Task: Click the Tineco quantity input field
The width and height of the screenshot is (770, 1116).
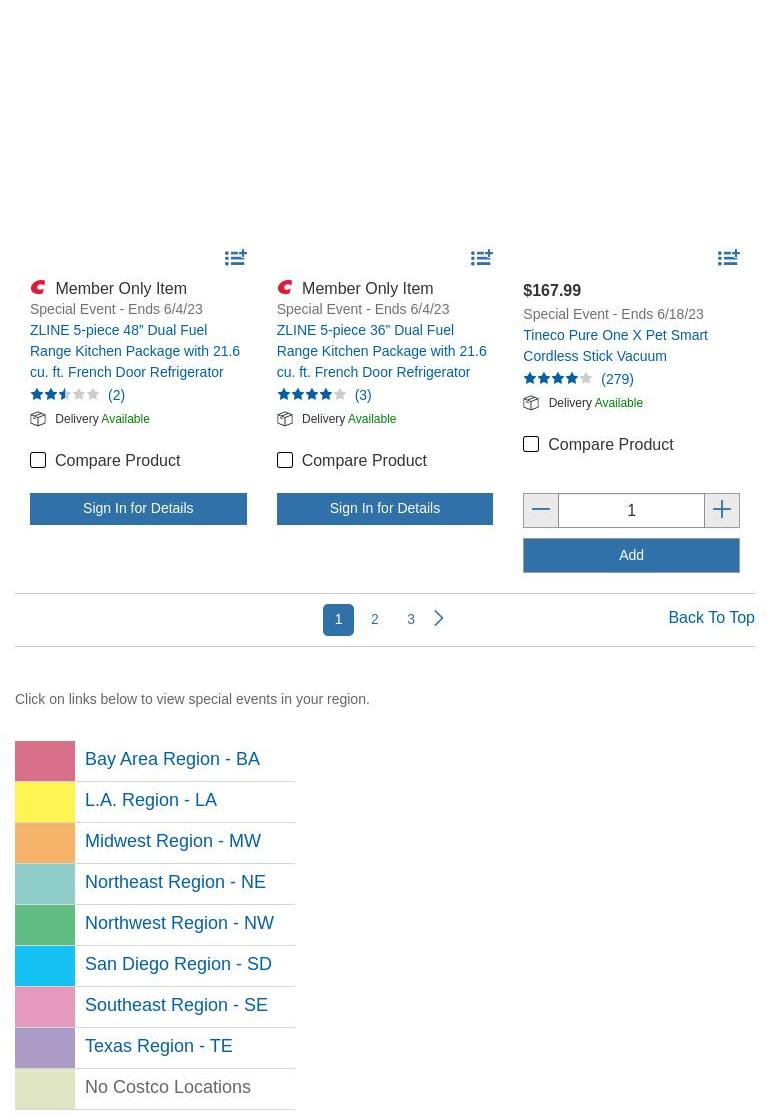Action: click(631, 511)
